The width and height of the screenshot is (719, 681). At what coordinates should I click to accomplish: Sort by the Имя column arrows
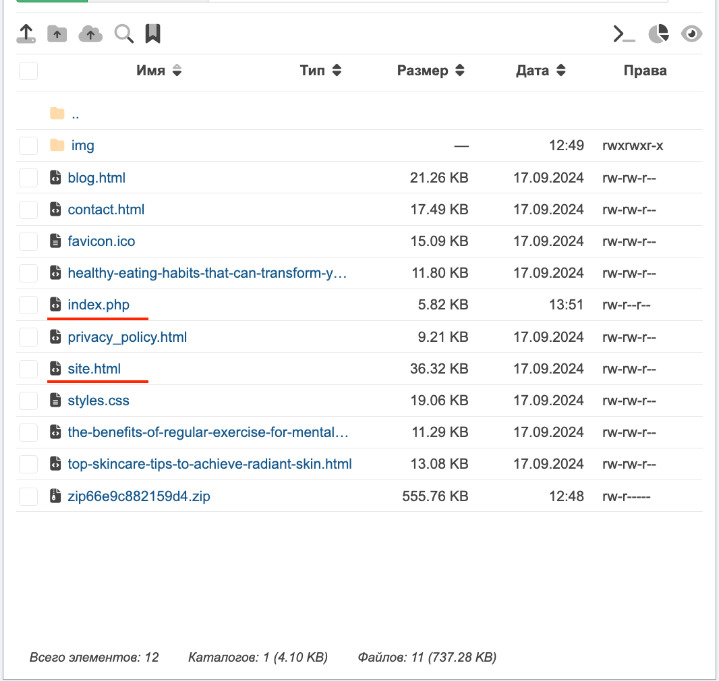point(177,71)
